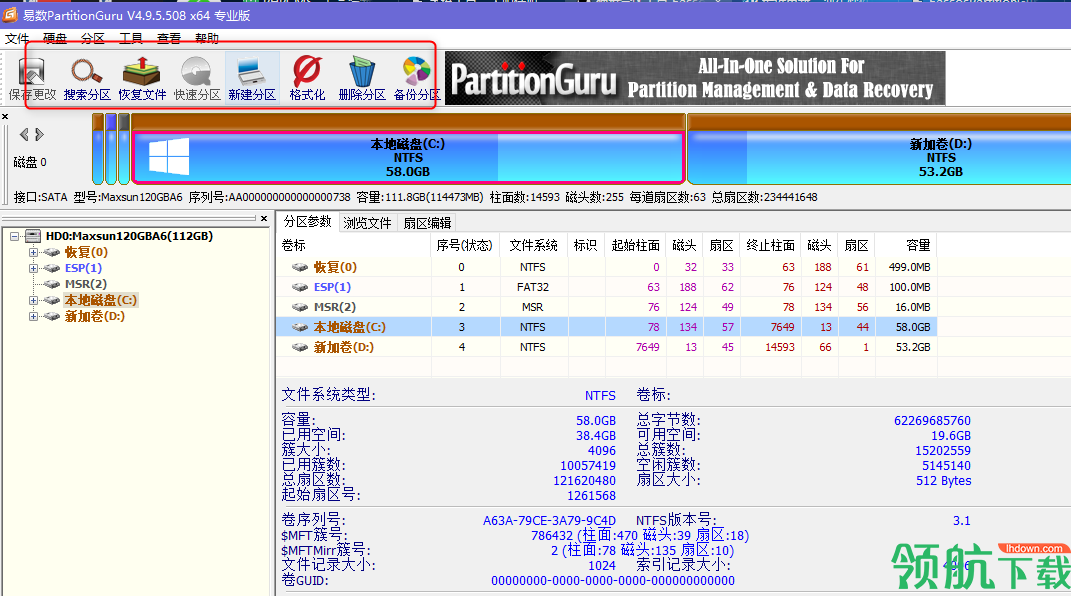Expand the 恢复(0) tree node
Image resolution: width=1071 pixels, height=596 pixels.
(x=33, y=252)
